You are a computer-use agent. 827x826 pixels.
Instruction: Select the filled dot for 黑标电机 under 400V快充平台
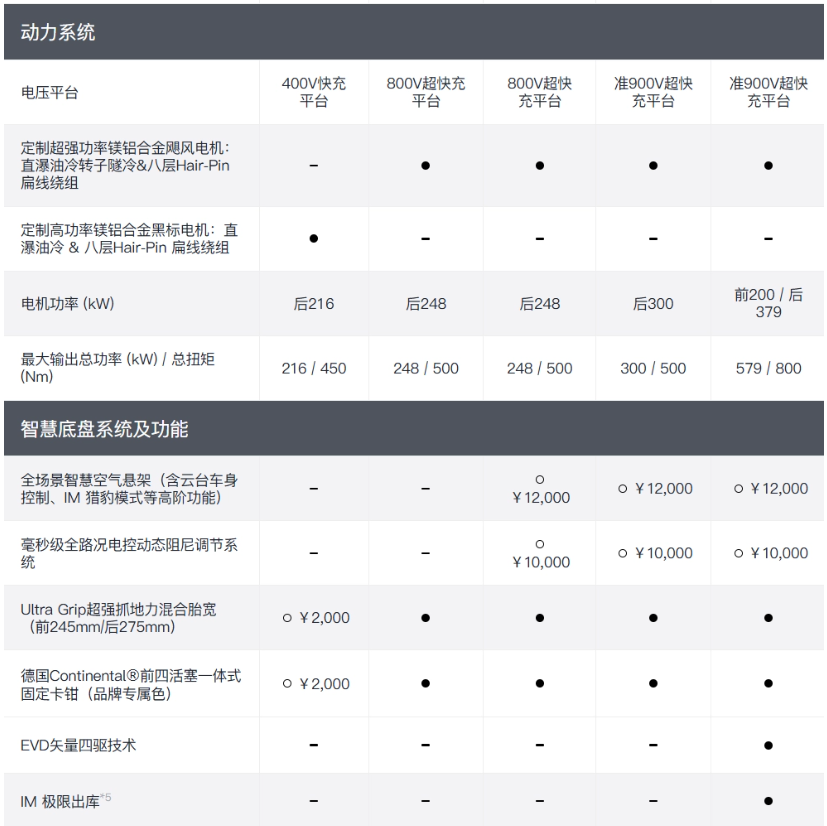pyautogui.click(x=314, y=239)
